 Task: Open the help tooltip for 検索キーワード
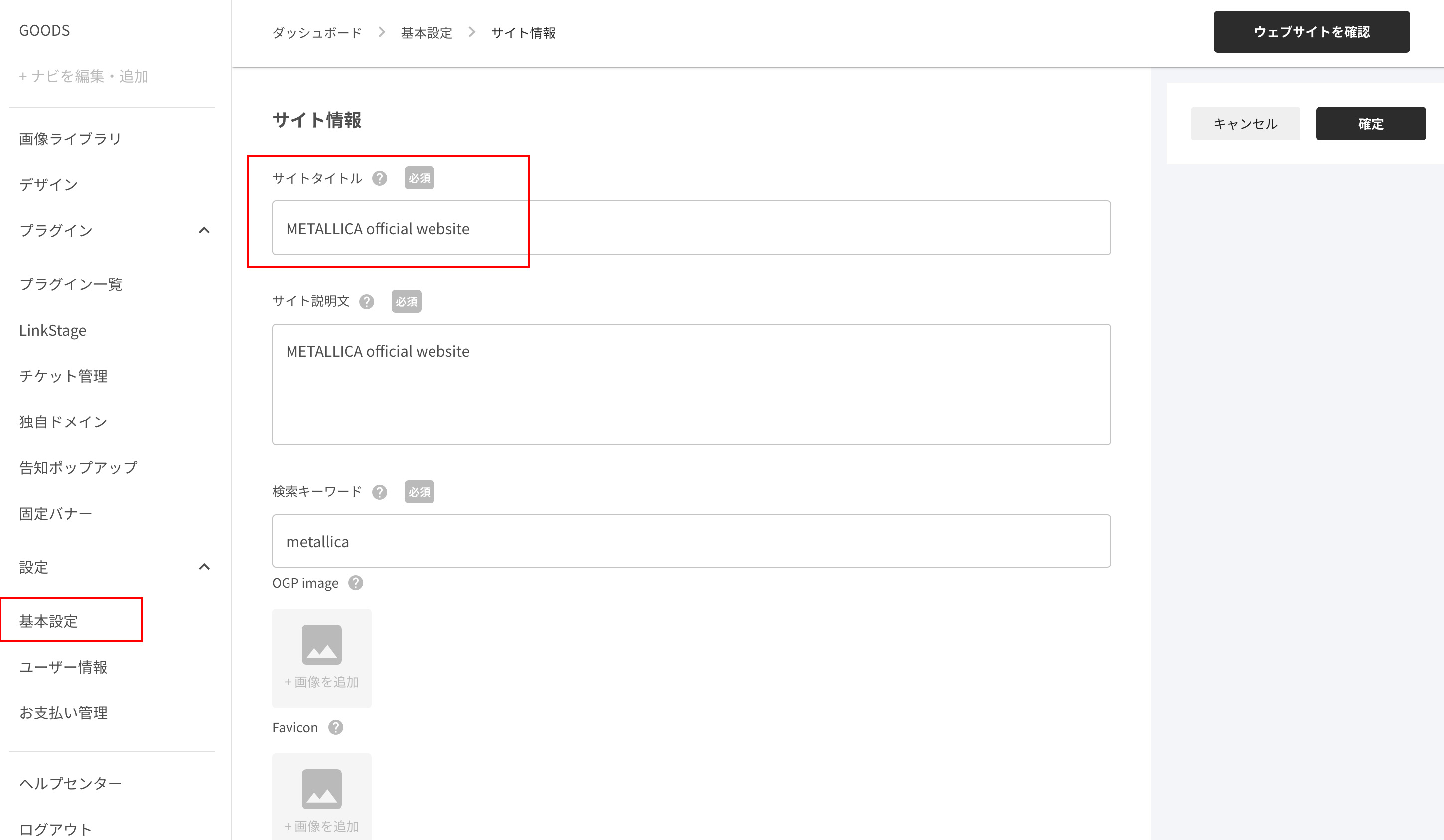coord(379,492)
